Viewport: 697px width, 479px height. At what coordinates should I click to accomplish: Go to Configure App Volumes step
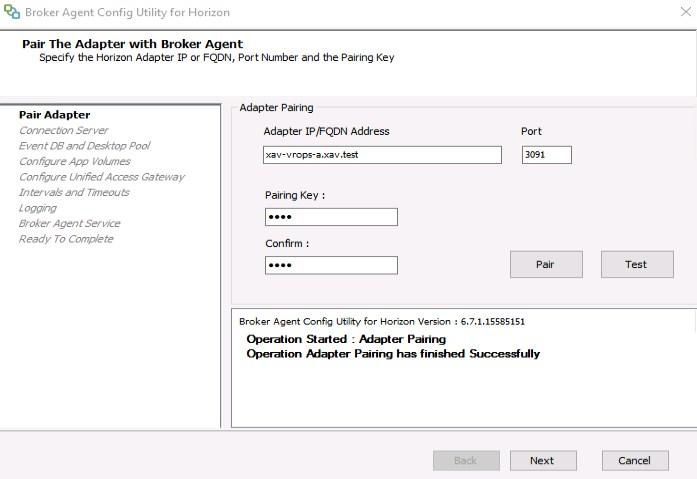[75, 162]
